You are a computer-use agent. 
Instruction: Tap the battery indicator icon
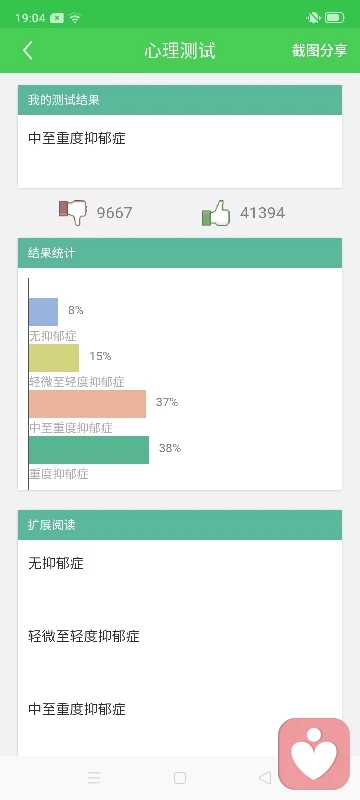[335, 18]
